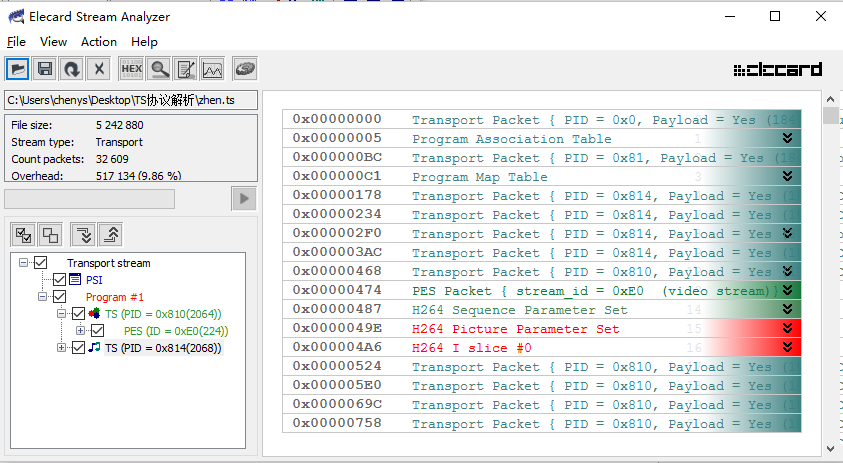The image size is (843, 463).
Task: Uncheck the Program #1 checkbox
Action: coord(60,297)
